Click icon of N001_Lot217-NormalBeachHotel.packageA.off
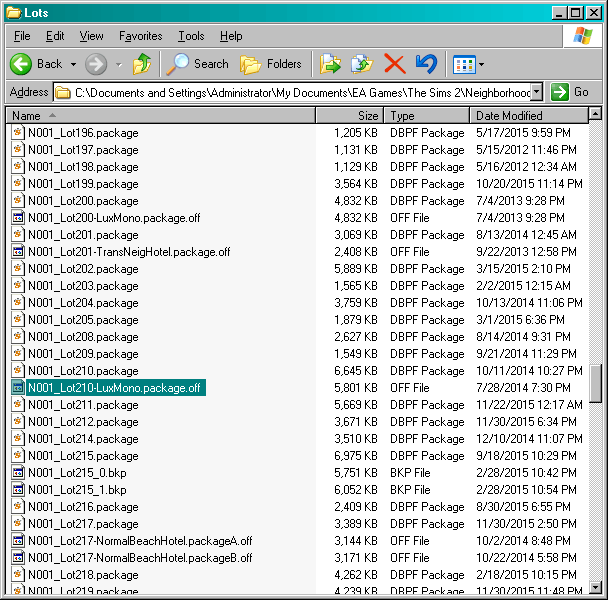 [x=17, y=540]
